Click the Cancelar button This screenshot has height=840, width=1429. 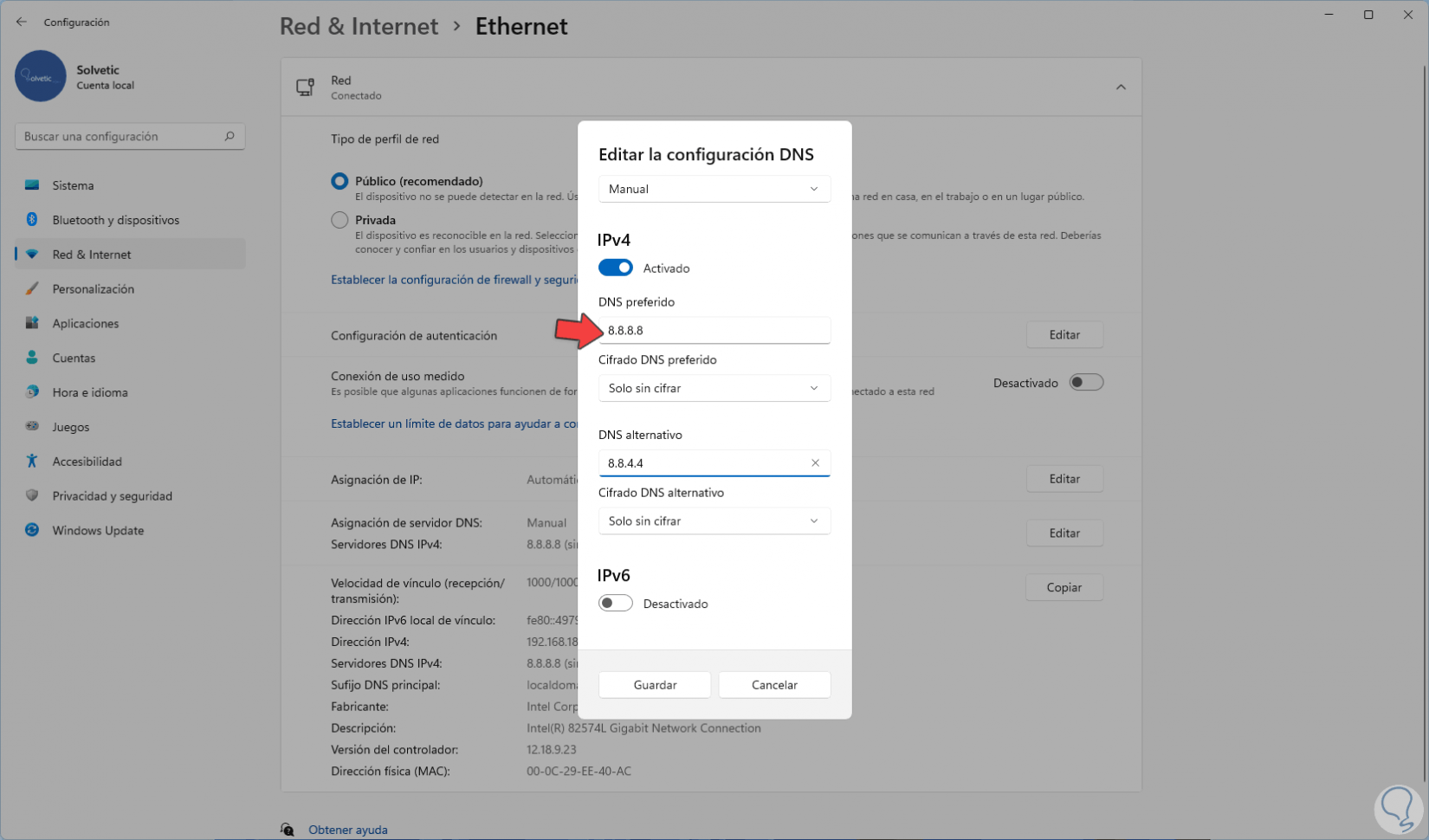tap(774, 685)
